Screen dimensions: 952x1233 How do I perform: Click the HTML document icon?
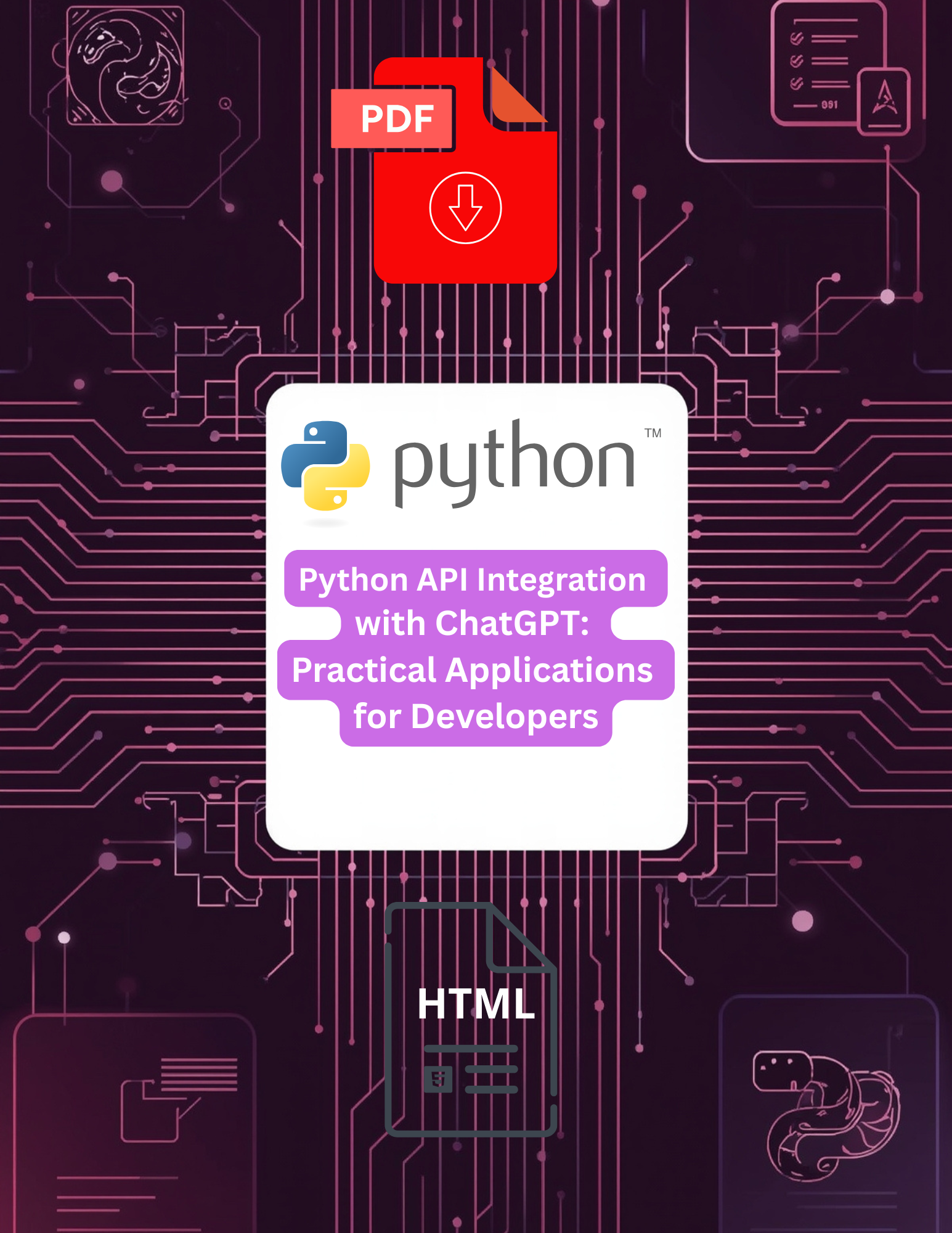tap(471, 1019)
